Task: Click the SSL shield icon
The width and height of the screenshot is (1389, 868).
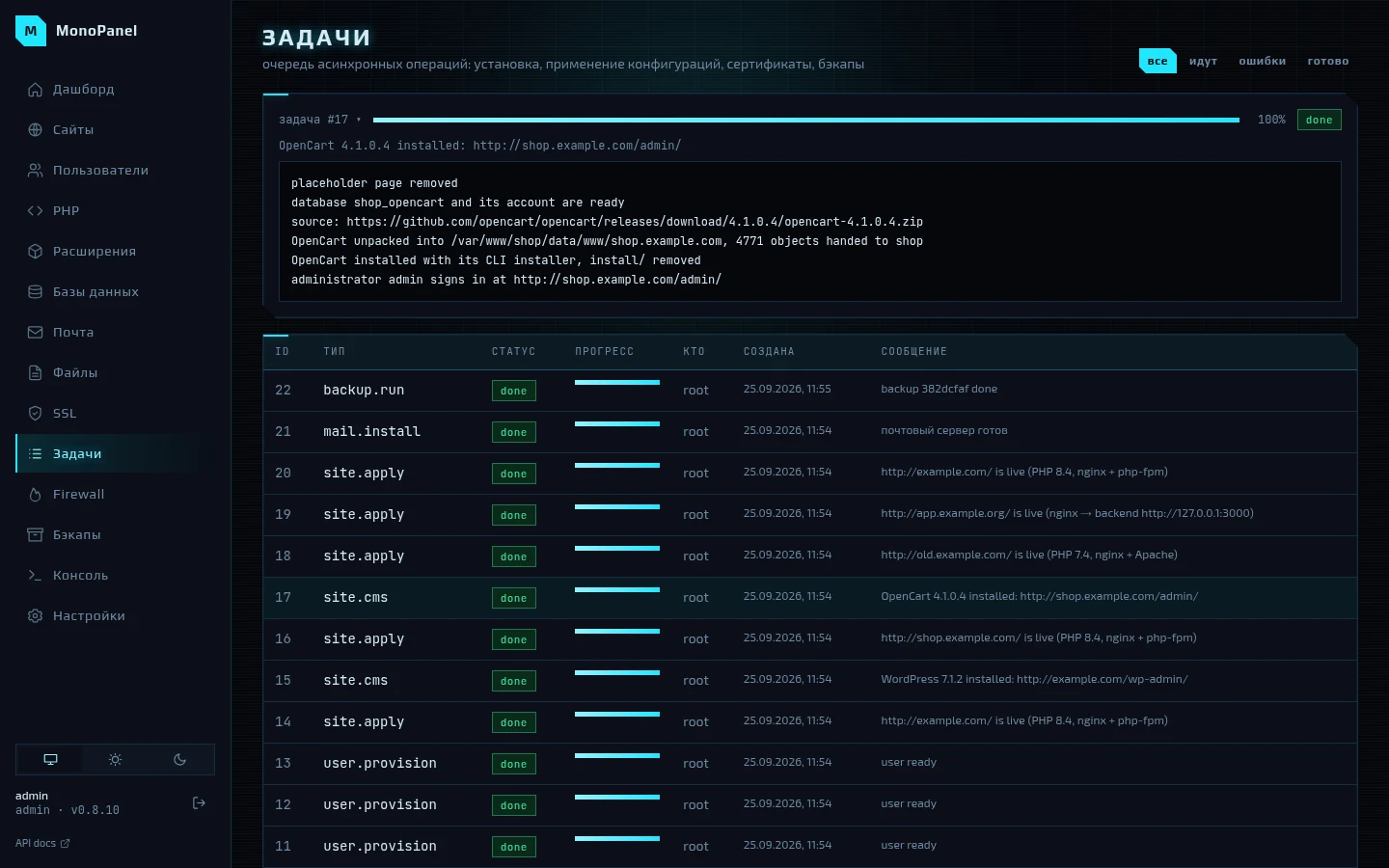Action: 35,414
